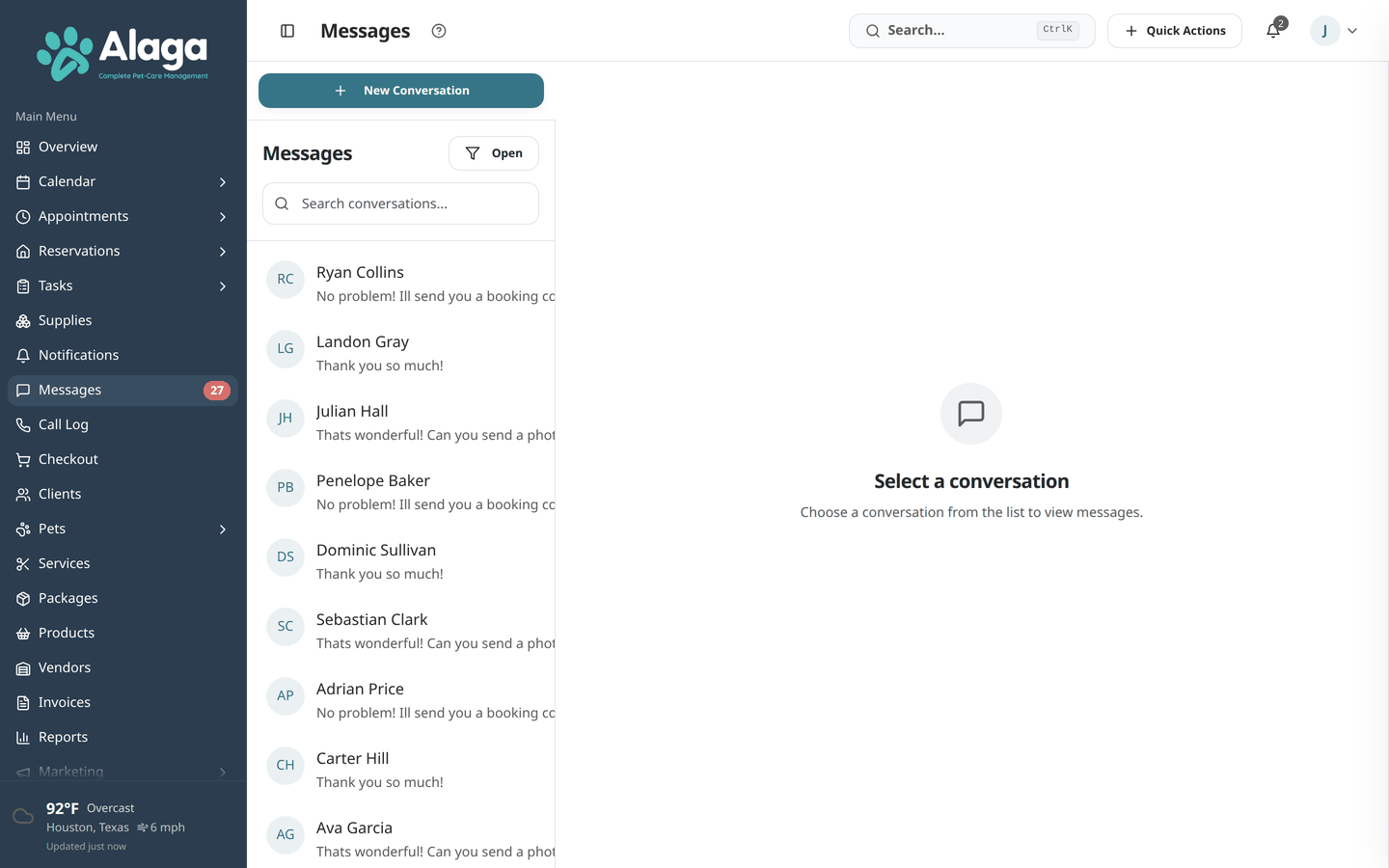The width and height of the screenshot is (1389, 868).
Task: Focus the global Search box in header
Action: pos(972,31)
